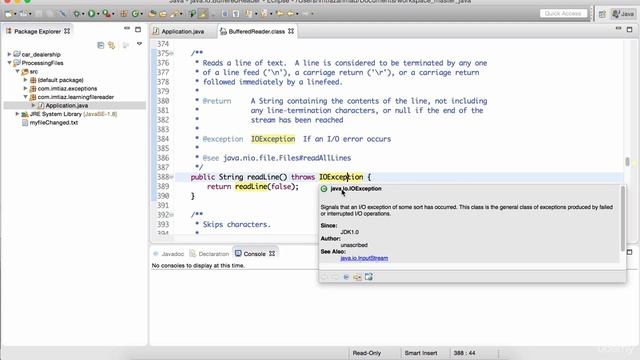Minimize the editor area
The image size is (640, 360).
pos(618,29)
